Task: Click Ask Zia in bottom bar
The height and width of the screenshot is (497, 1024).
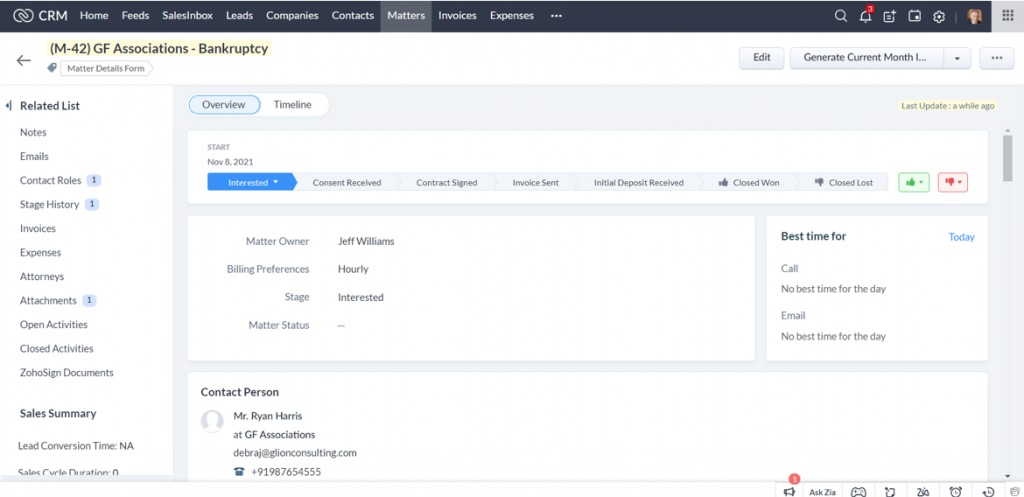Action: point(822,492)
